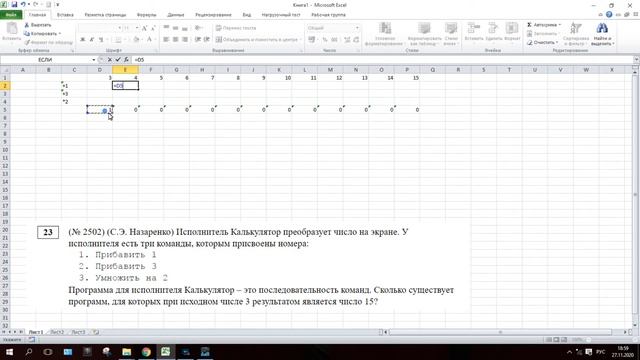Decrease font size with small A icon
Screen dimensions: 640x360
(x=153, y=28)
